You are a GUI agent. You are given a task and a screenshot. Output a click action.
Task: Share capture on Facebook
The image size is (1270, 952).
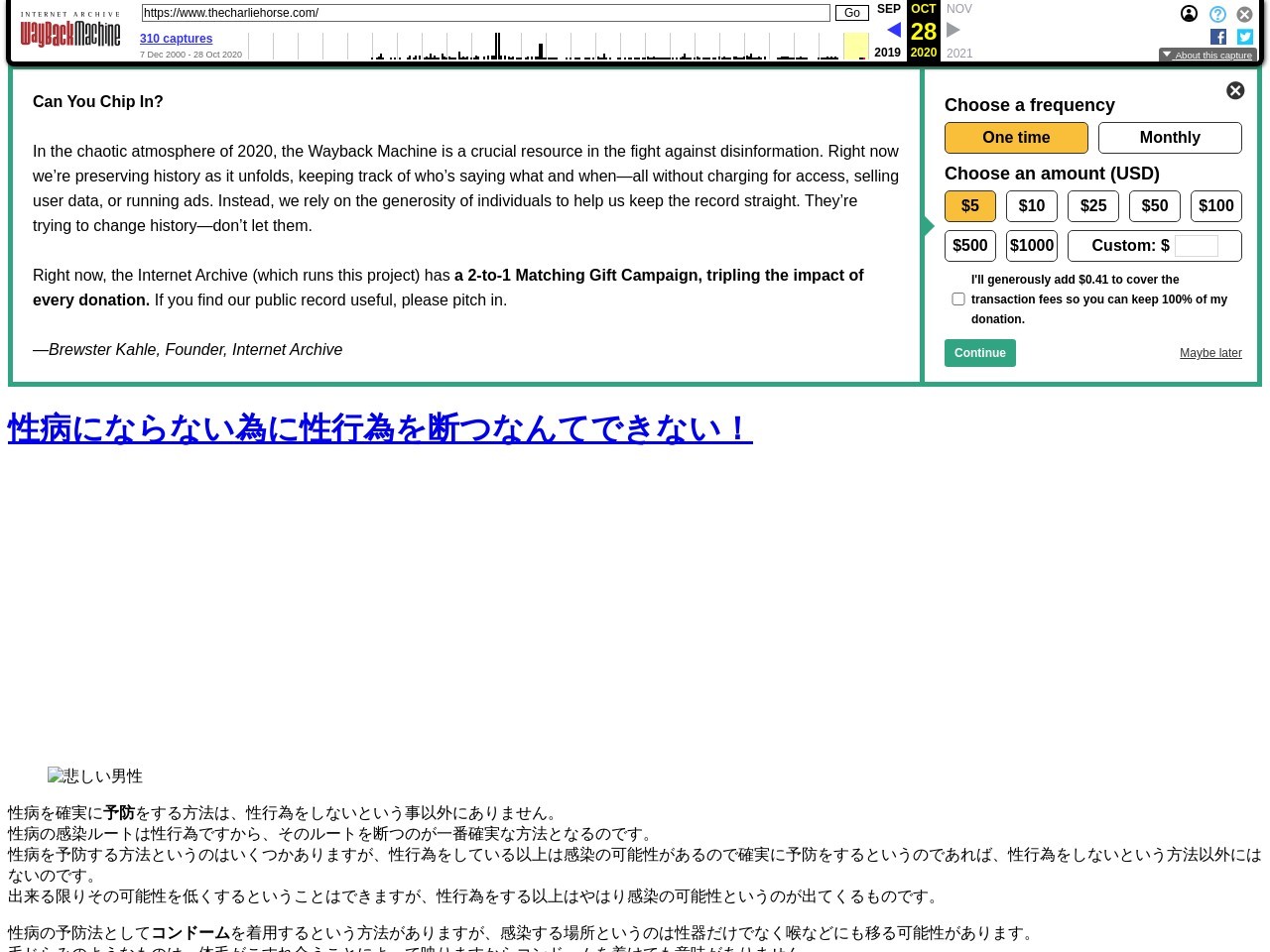coord(1218,37)
